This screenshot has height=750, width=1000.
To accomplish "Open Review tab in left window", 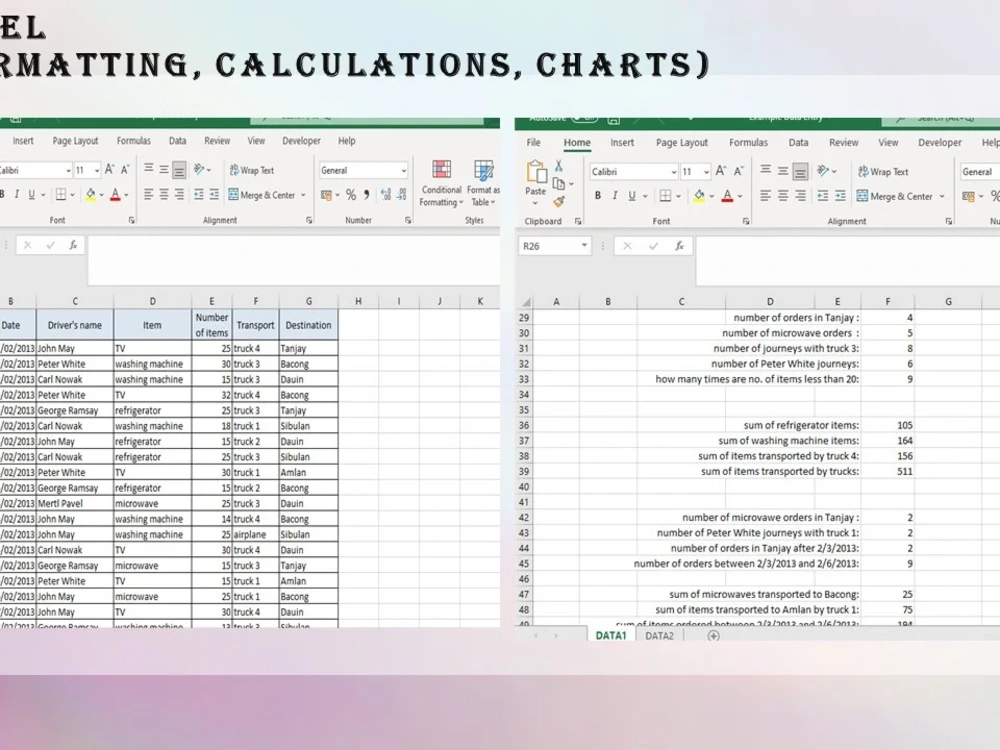I will 217,141.
